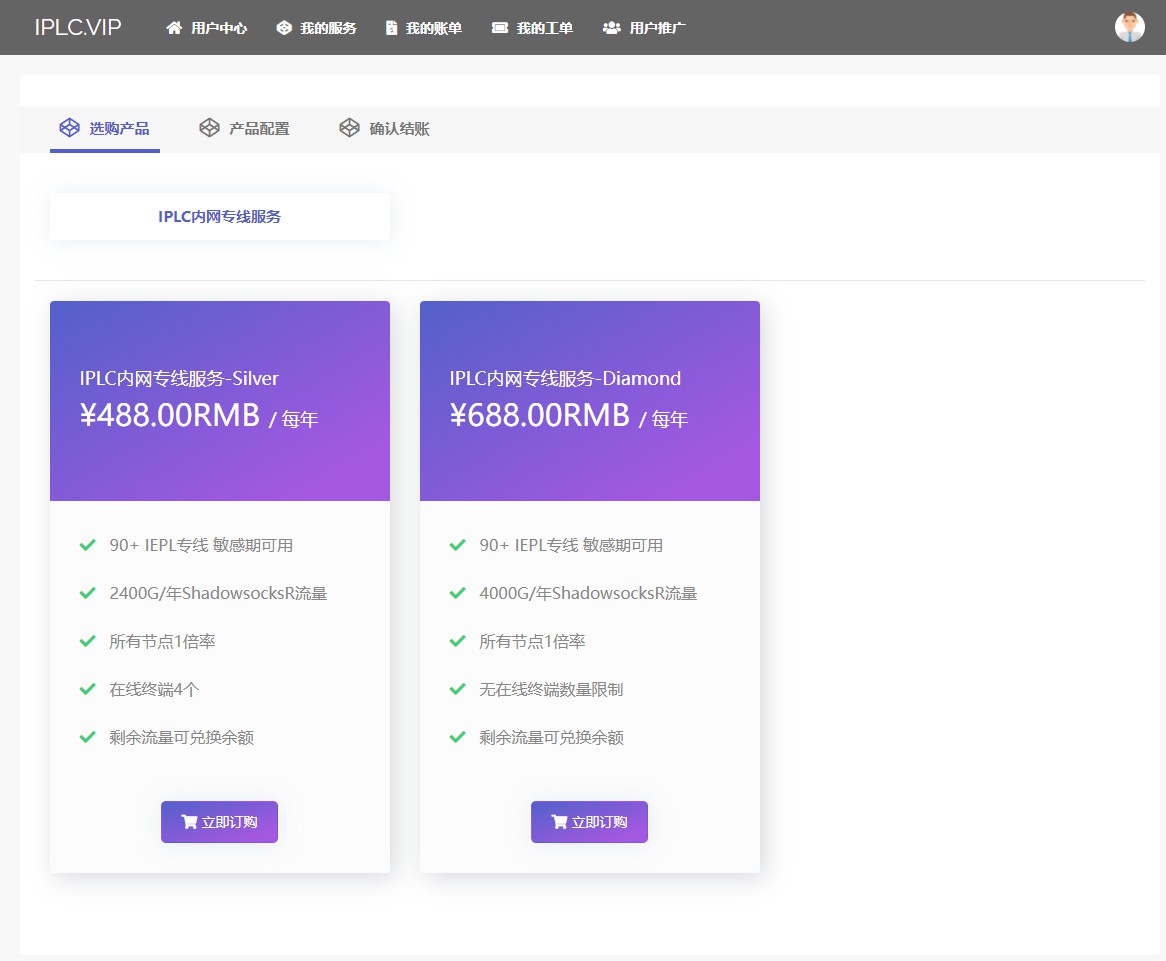The image size is (1166, 961).
Task: Select the IPLC内网专线服务 category
Action: click(x=220, y=217)
